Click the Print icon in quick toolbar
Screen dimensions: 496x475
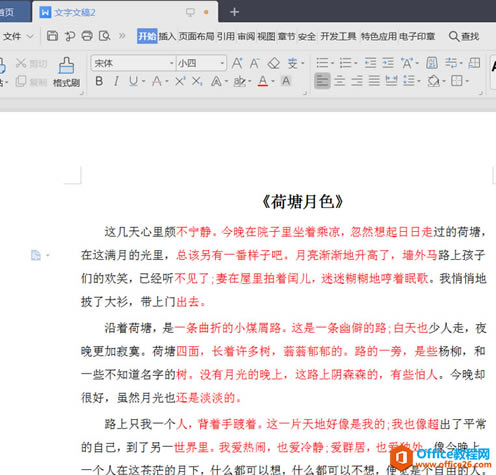87,36
